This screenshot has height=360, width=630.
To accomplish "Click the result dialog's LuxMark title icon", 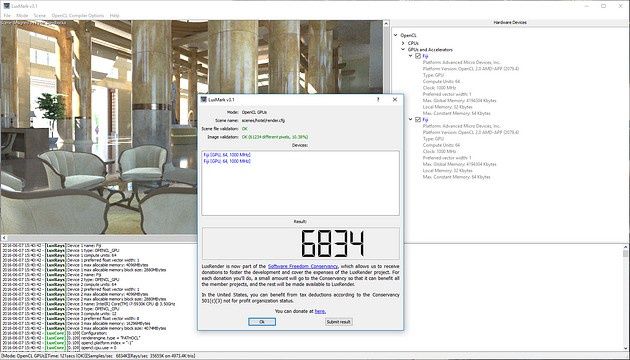I will point(204,99).
